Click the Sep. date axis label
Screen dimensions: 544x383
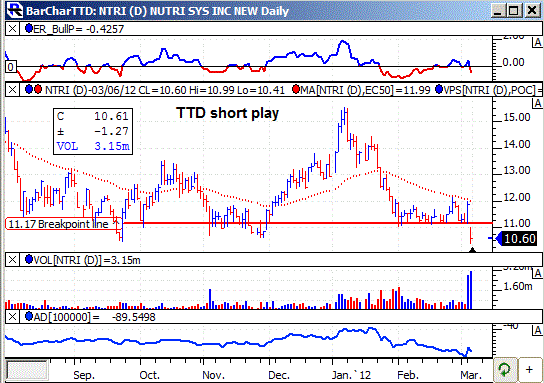click(x=84, y=375)
